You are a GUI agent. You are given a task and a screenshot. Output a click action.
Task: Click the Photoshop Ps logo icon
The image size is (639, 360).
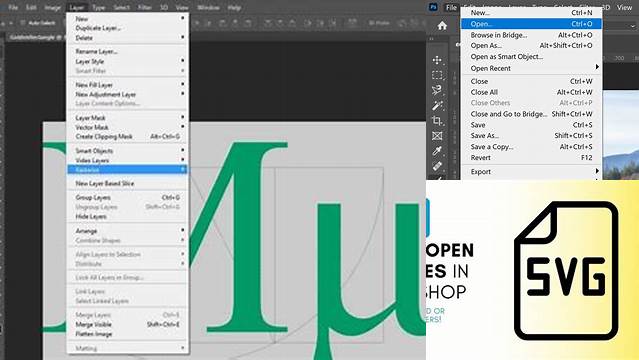(x=434, y=7)
